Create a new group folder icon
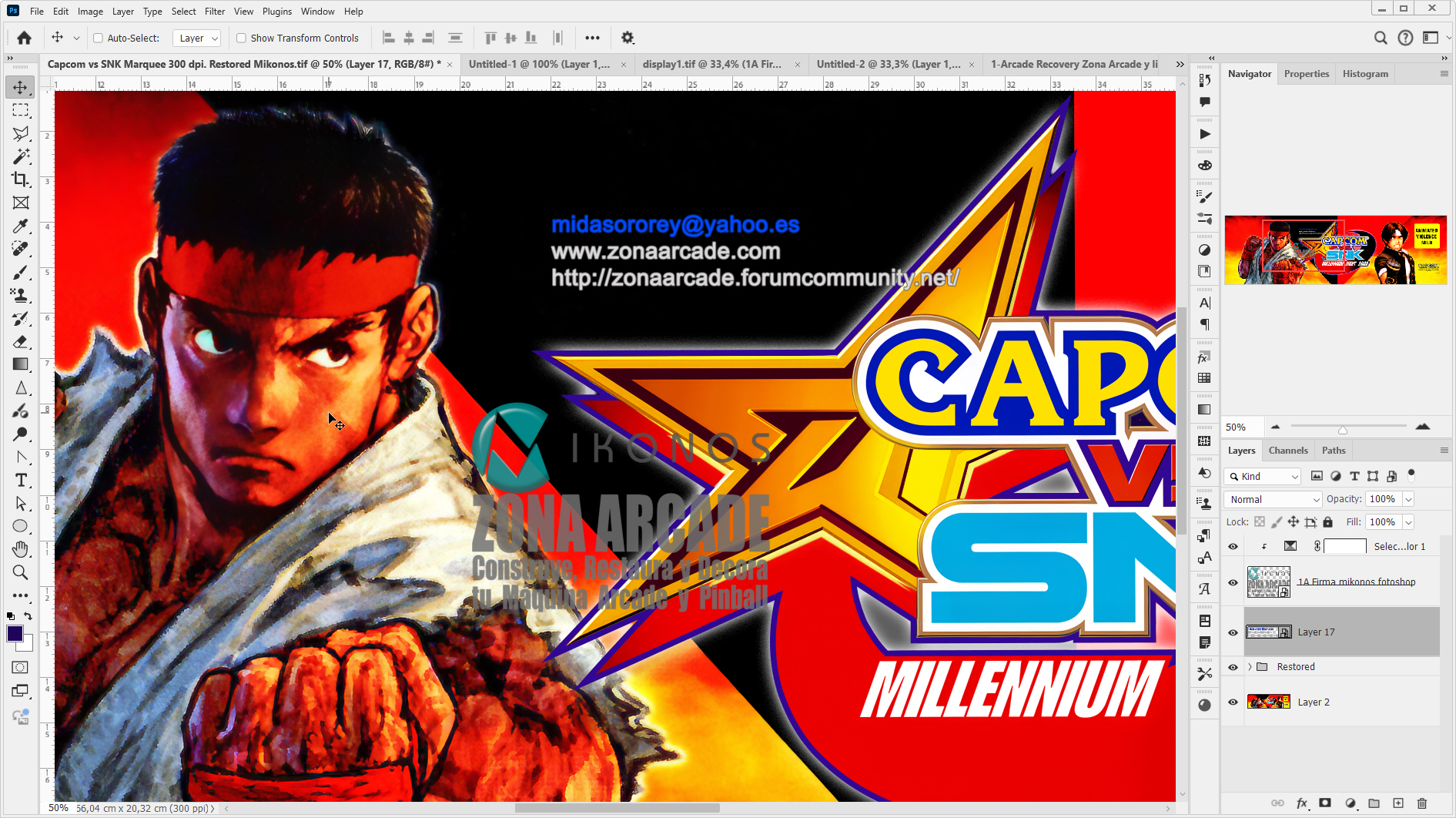This screenshot has height=818, width=1456. click(1374, 803)
